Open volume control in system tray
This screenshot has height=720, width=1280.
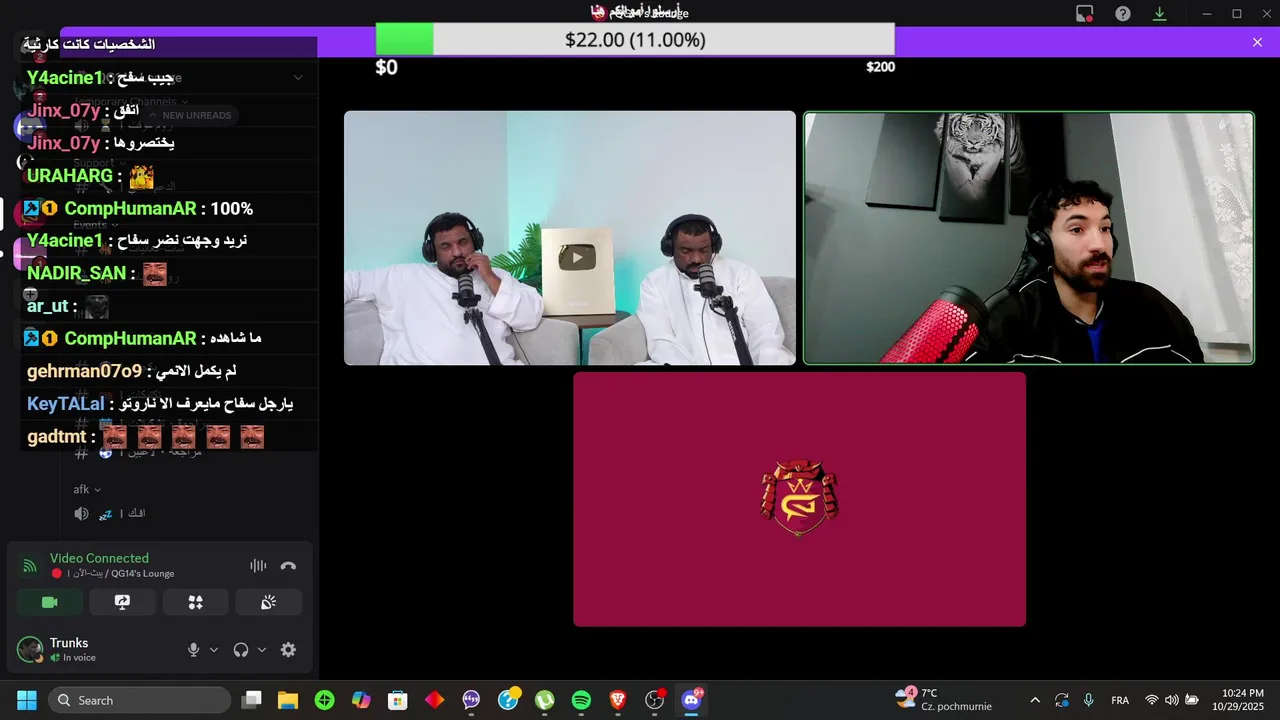click(1172, 700)
